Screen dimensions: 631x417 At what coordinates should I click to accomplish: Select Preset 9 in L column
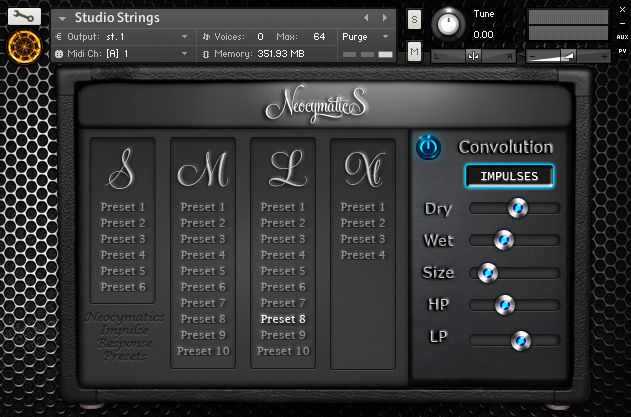(x=283, y=335)
